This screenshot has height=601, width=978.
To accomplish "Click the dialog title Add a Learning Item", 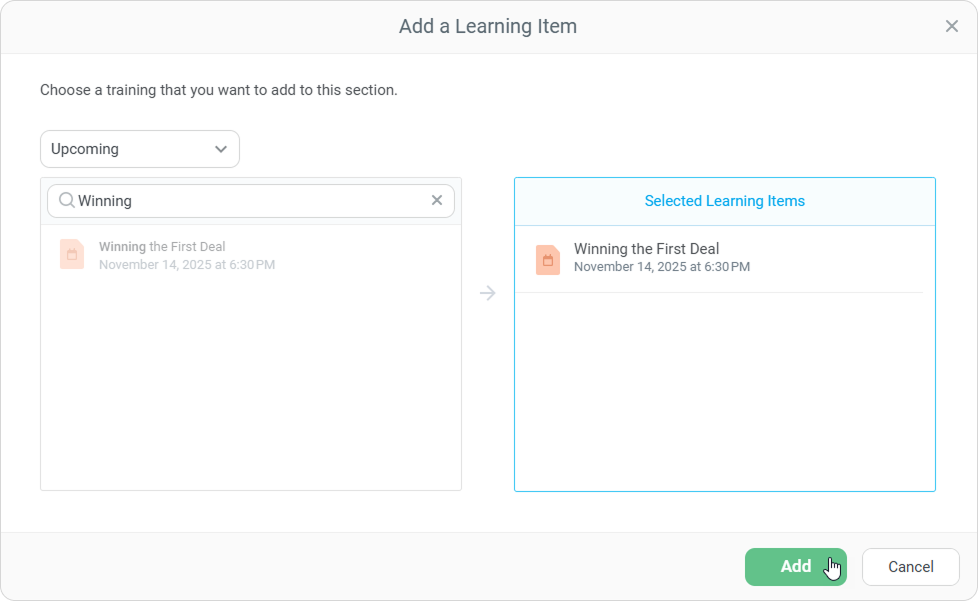I will coord(488,27).
